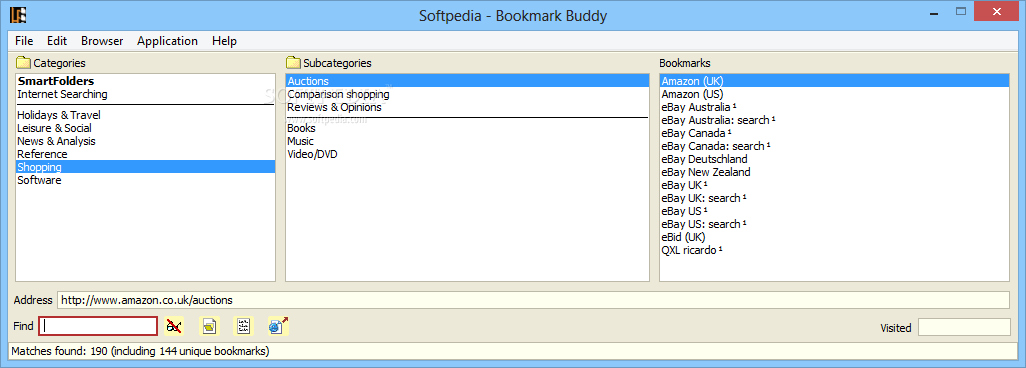Maximize the Bookmark Buddy window
1026x368 pixels.
(x=961, y=11)
